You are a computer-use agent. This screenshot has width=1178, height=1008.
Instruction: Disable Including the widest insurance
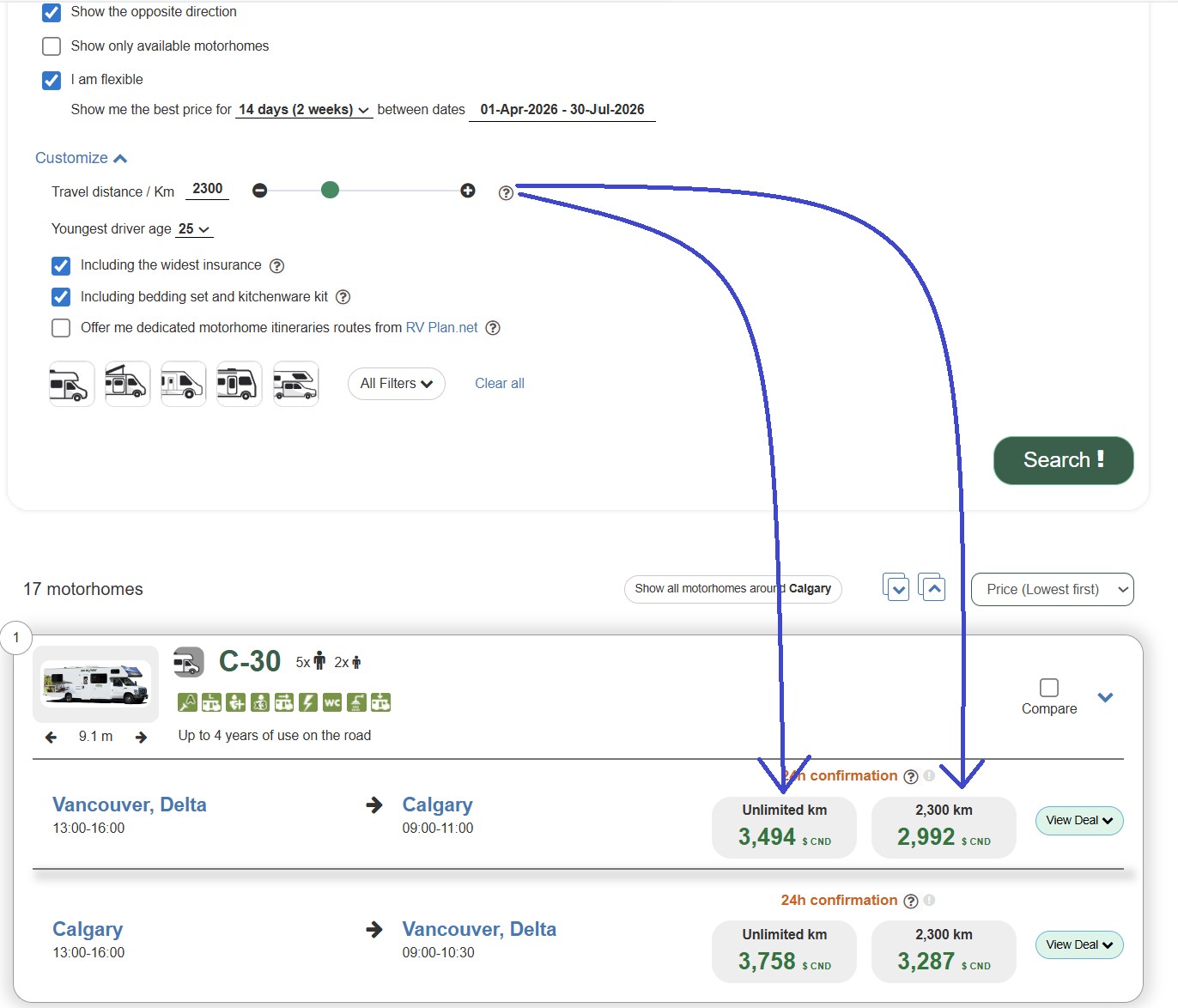click(x=60, y=265)
